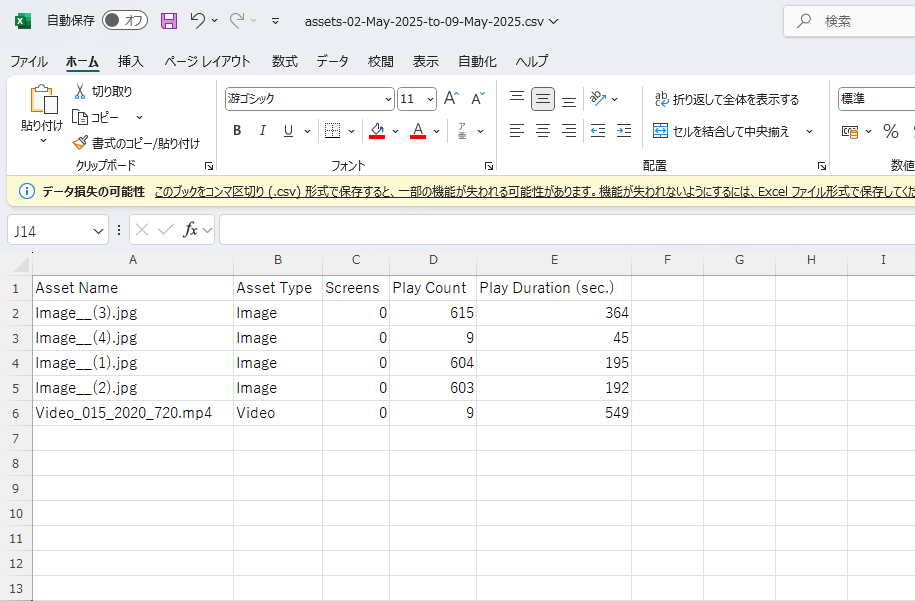Align text to top
This screenshot has width=915, height=601.
click(516, 99)
